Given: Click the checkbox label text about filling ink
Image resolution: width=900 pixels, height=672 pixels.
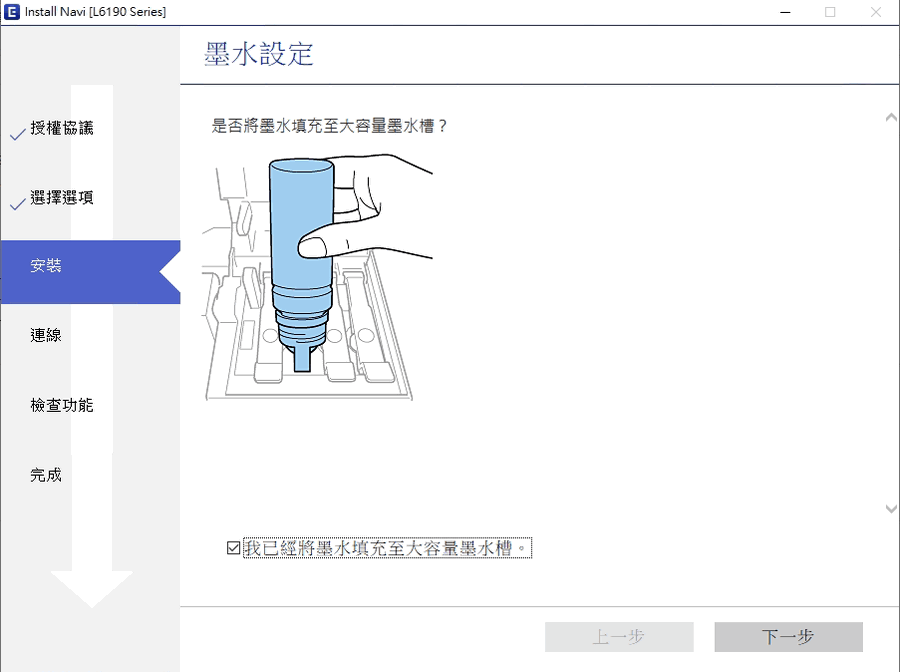Looking at the screenshot, I should [x=386, y=548].
